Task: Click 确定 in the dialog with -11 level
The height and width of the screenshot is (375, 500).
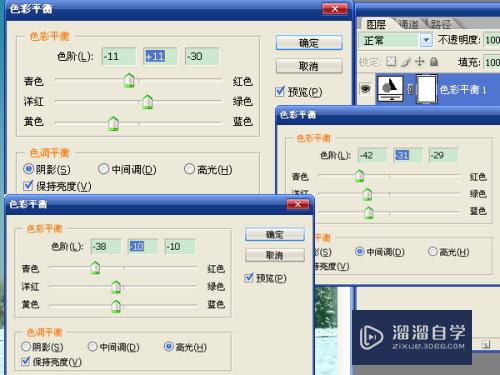Action: click(x=309, y=43)
